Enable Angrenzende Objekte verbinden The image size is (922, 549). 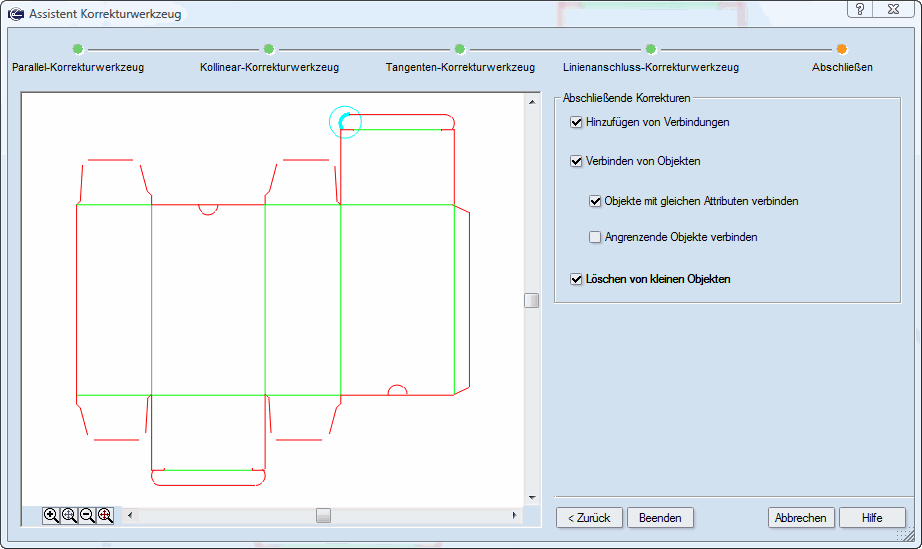point(595,237)
